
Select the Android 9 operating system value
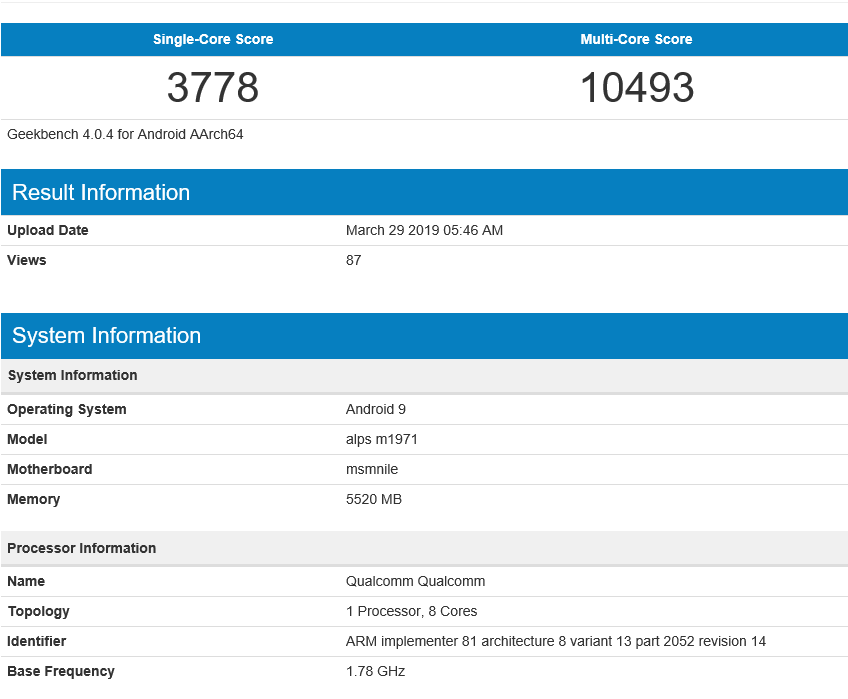[x=376, y=410]
